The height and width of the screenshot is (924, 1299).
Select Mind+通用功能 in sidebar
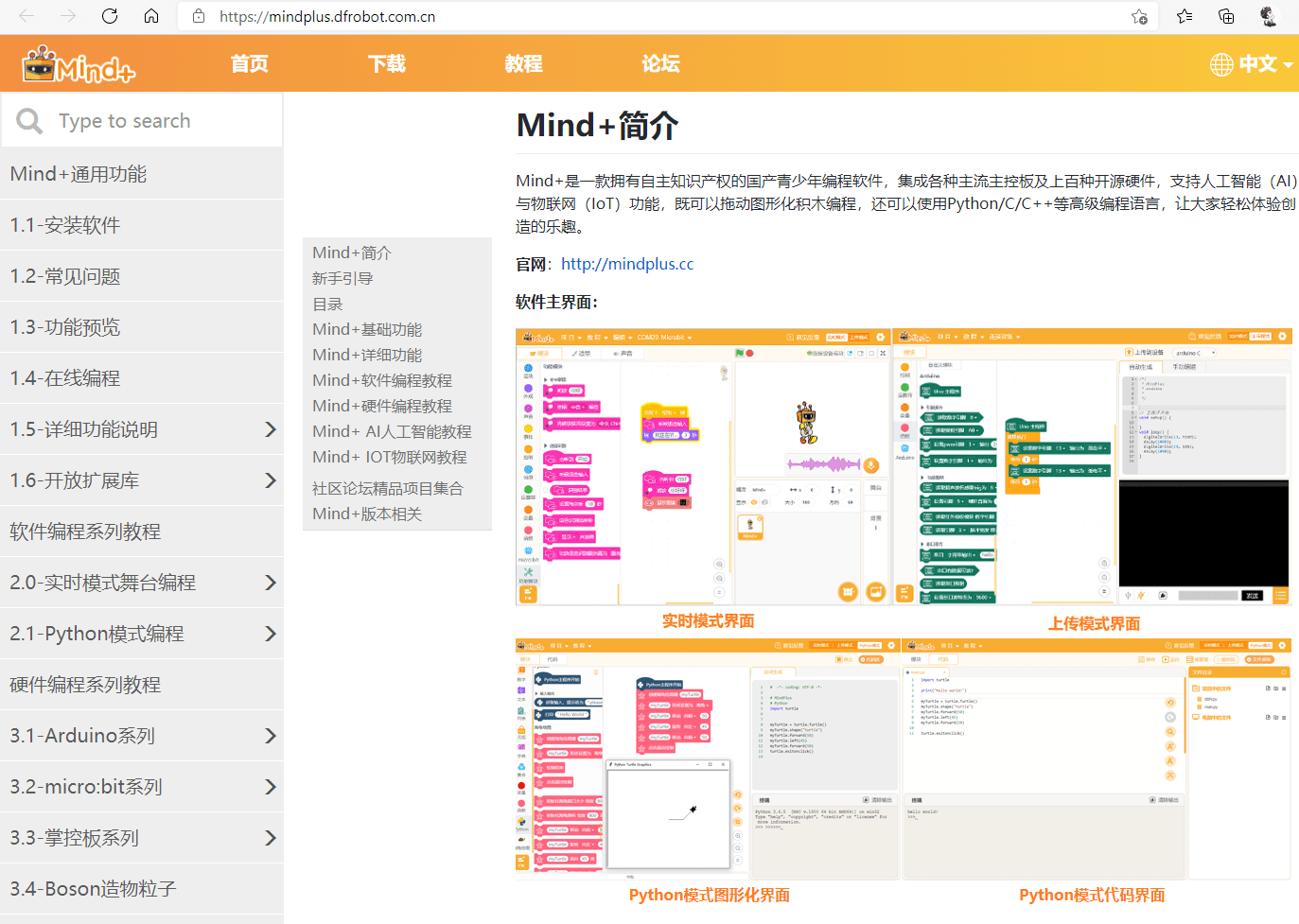142,174
